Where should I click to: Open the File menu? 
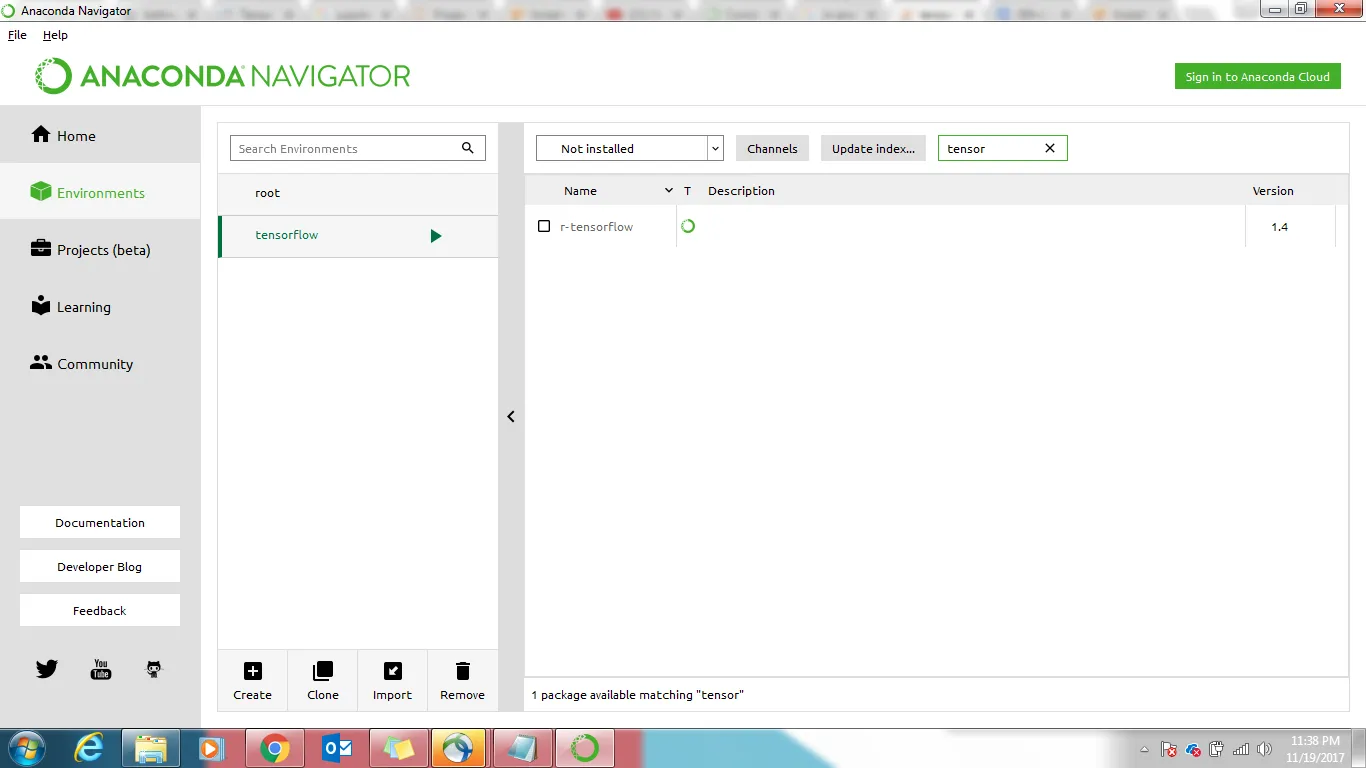(17, 35)
